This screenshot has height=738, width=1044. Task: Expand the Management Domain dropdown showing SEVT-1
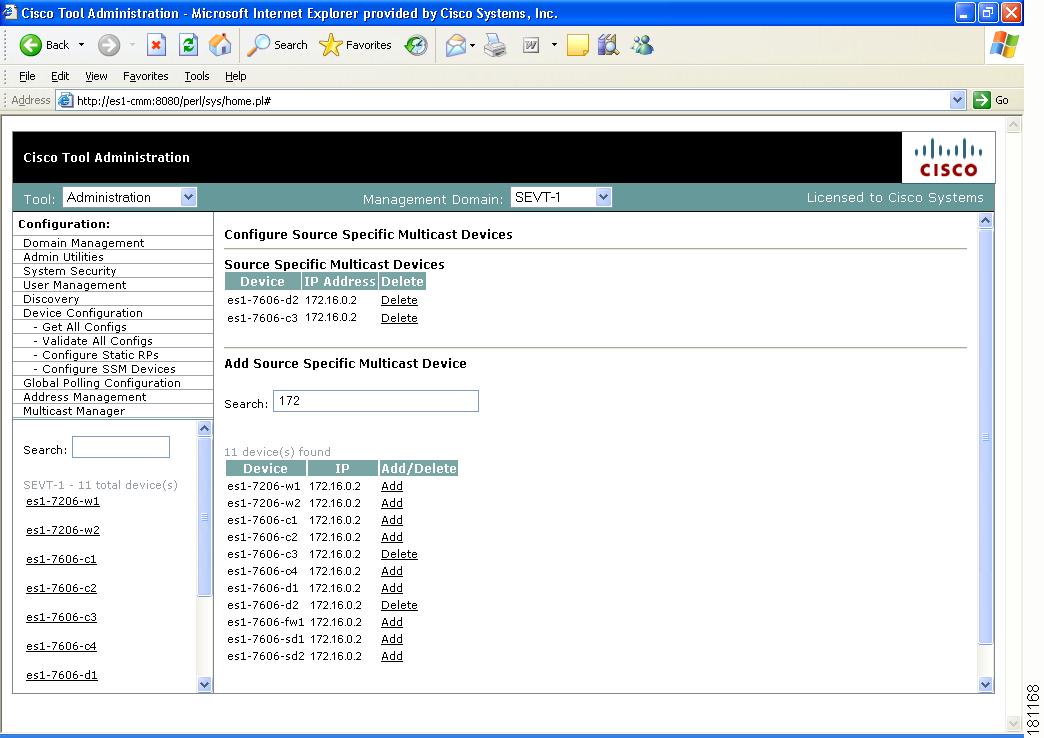(603, 197)
